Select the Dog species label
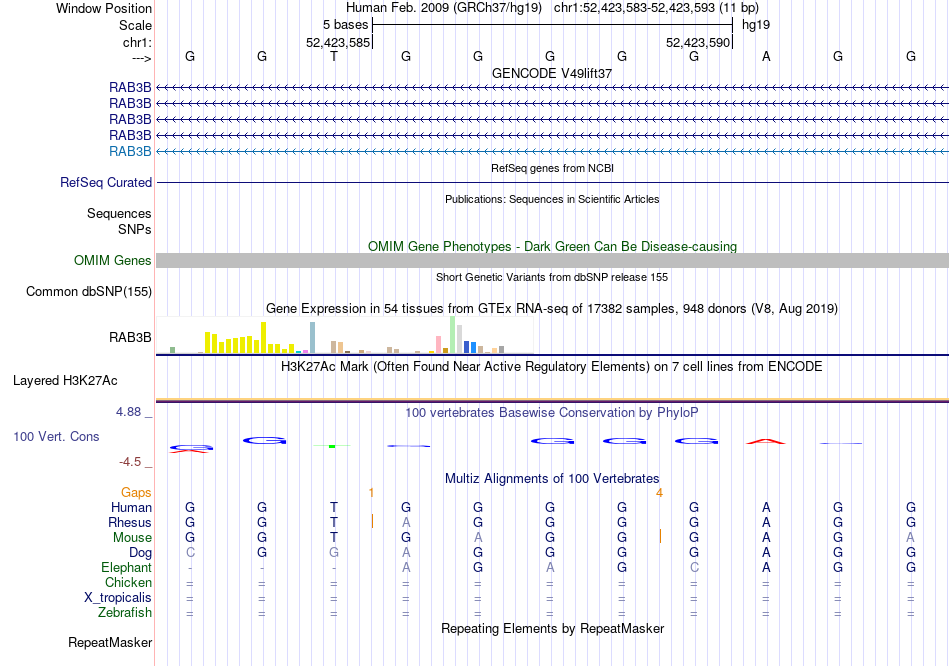 pyautogui.click(x=140, y=553)
